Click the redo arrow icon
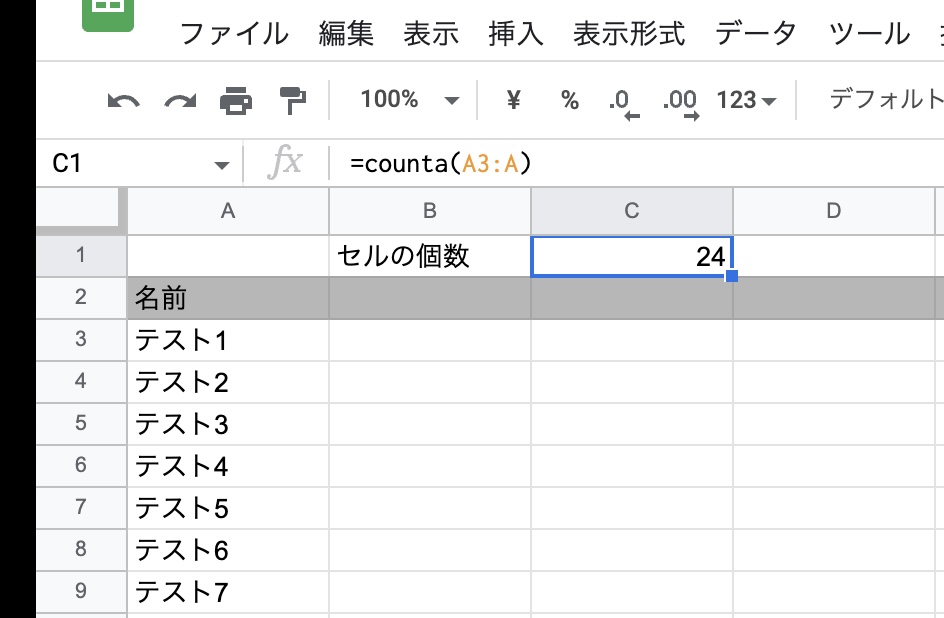 click(x=180, y=100)
